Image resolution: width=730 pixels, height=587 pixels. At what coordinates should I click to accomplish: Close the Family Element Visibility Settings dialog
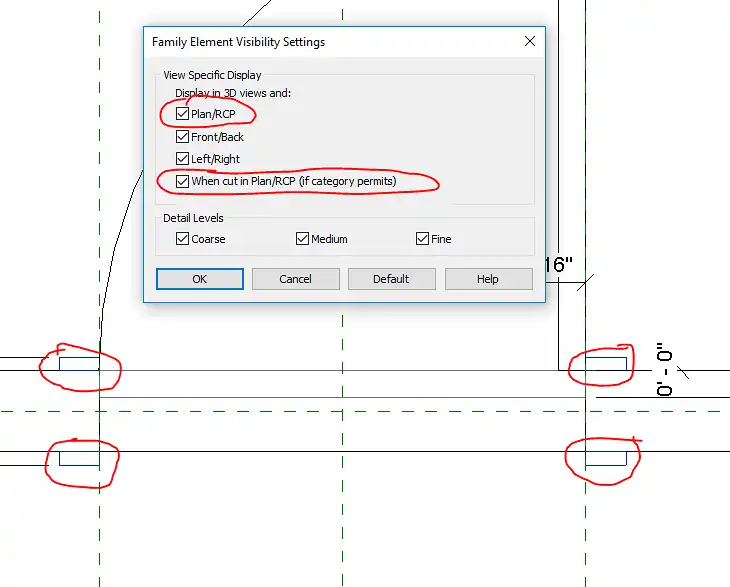click(530, 42)
